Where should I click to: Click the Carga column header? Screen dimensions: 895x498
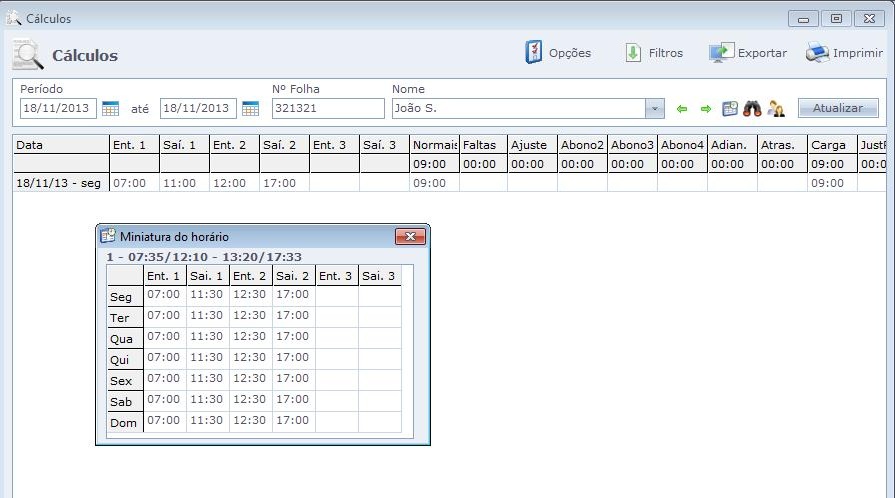(831, 145)
